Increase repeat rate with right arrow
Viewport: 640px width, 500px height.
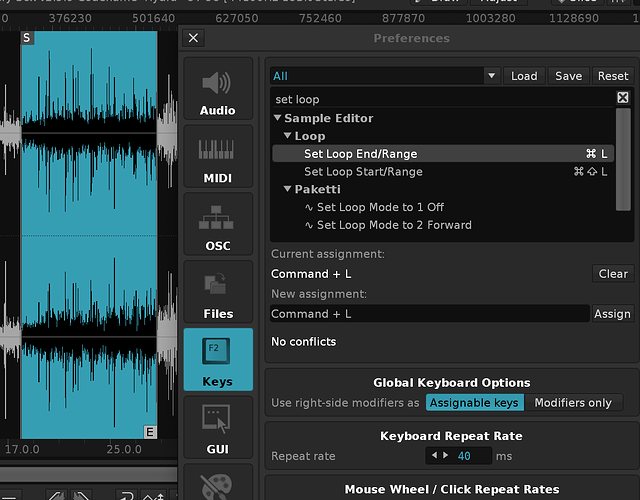(x=445, y=455)
